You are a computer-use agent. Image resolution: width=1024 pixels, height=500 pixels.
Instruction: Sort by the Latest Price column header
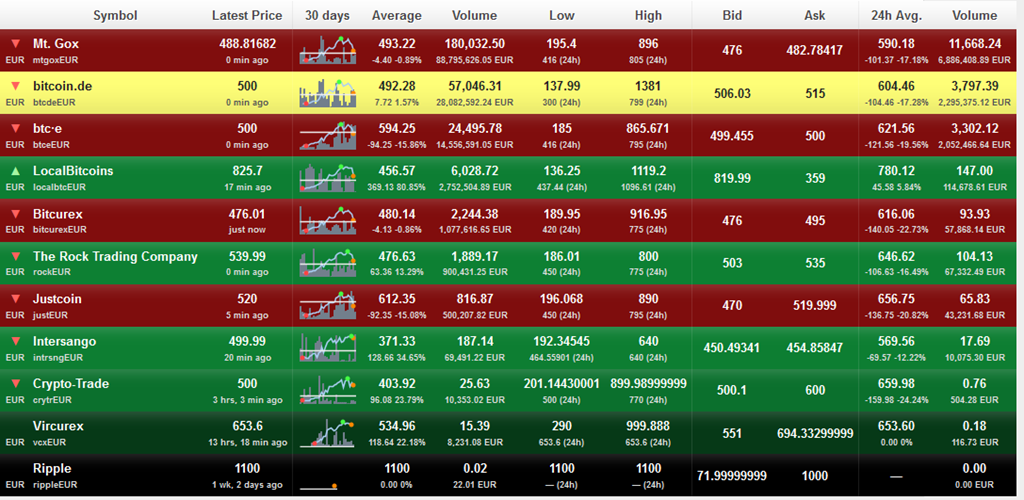[x=247, y=15]
